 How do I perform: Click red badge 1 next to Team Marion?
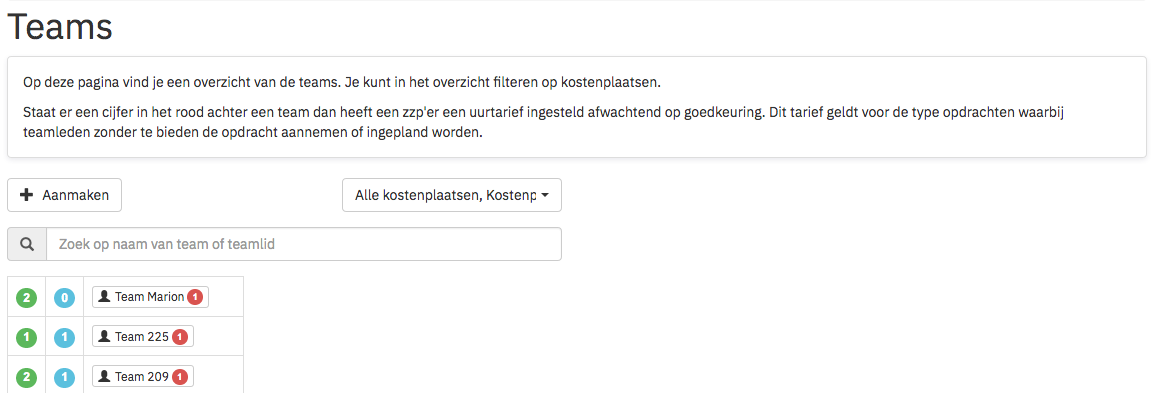click(195, 297)
